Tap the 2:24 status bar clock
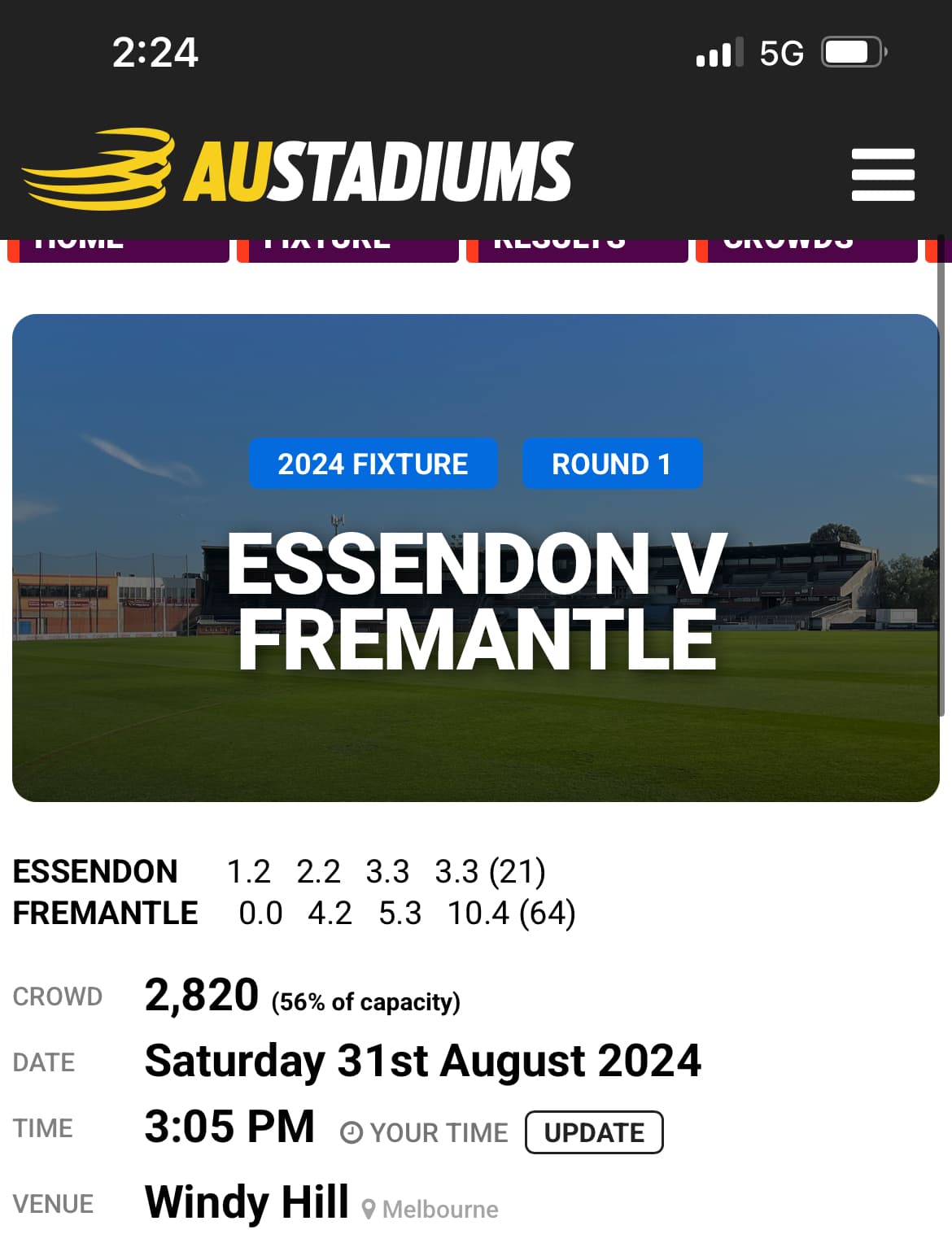 (155, 53)
